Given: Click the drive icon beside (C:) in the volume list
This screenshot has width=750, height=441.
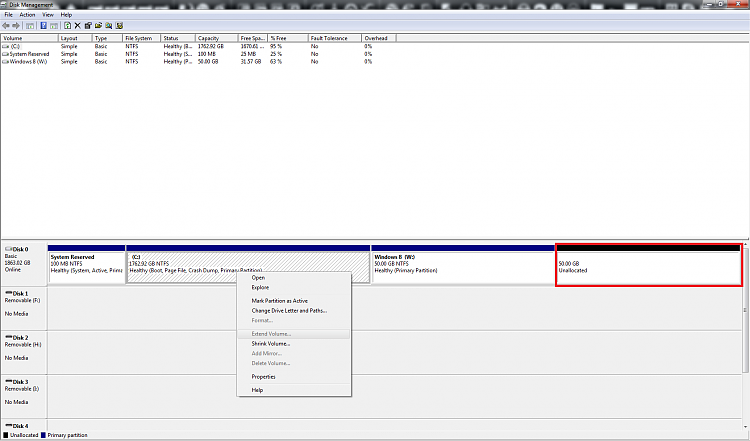Looking at the screenshot, I should (x=6, y=46).
